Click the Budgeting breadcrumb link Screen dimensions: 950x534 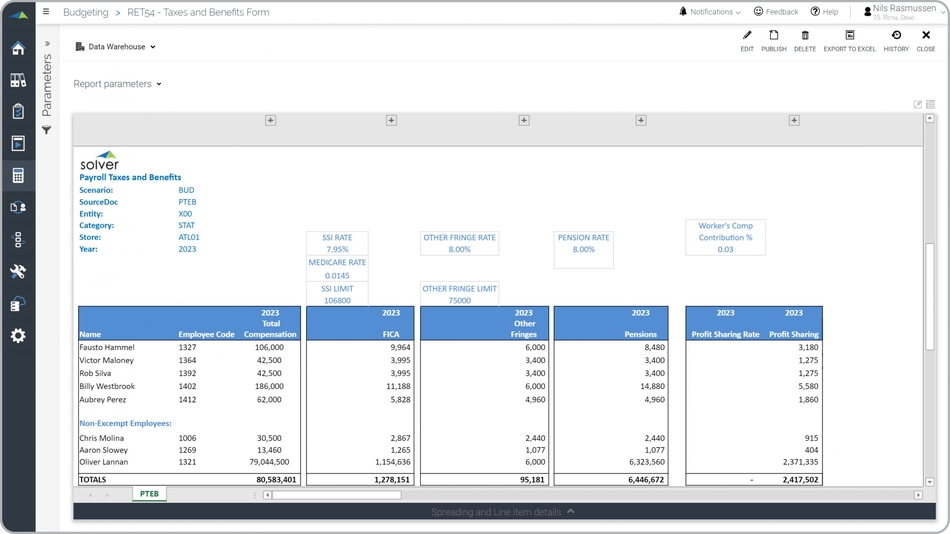click(x=85, y=13)
